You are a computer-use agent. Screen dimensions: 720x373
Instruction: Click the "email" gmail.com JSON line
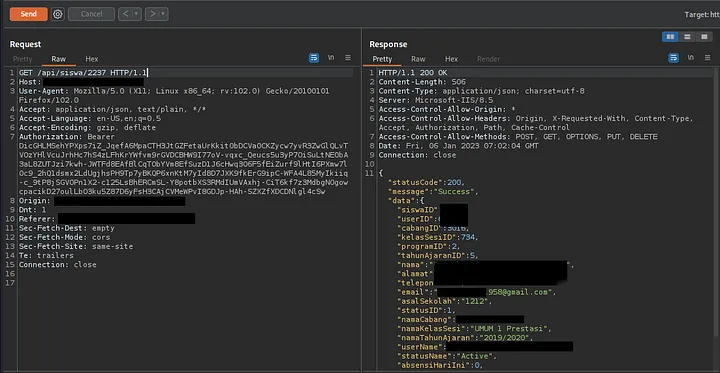[477, 292]
